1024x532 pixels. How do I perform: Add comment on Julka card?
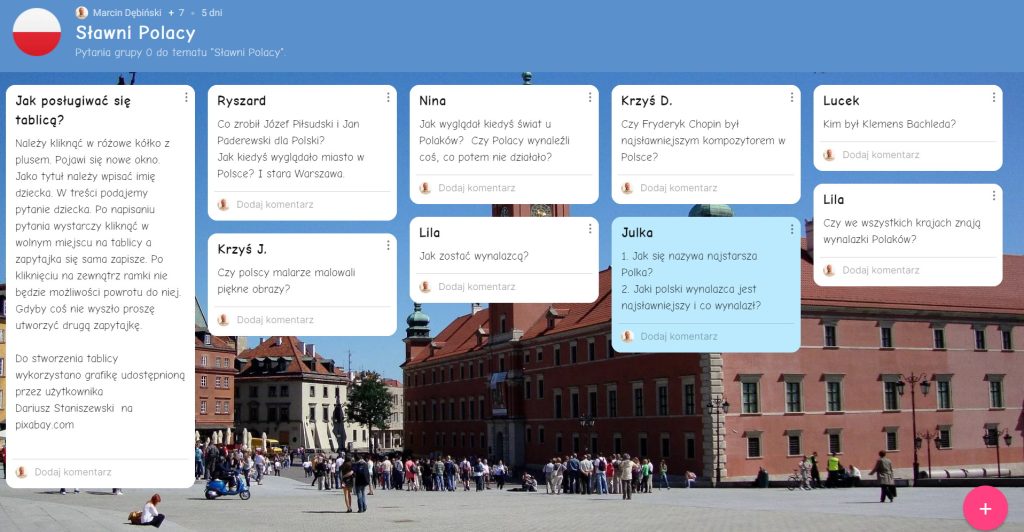tap(679, 336)
